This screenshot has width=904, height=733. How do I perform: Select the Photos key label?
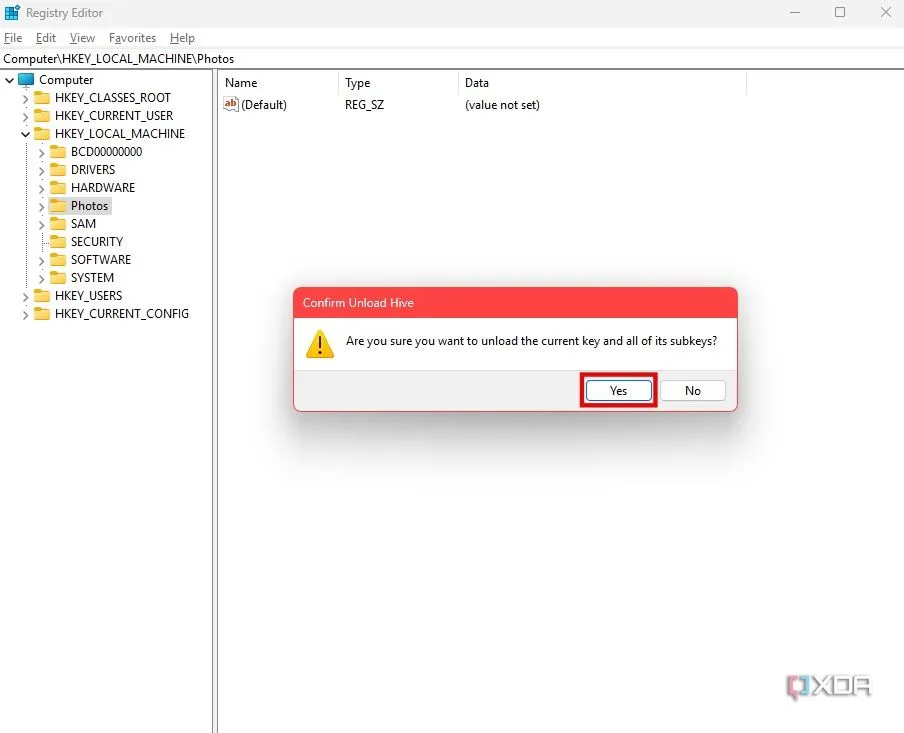pyautogui.click(x=89, y=205)
